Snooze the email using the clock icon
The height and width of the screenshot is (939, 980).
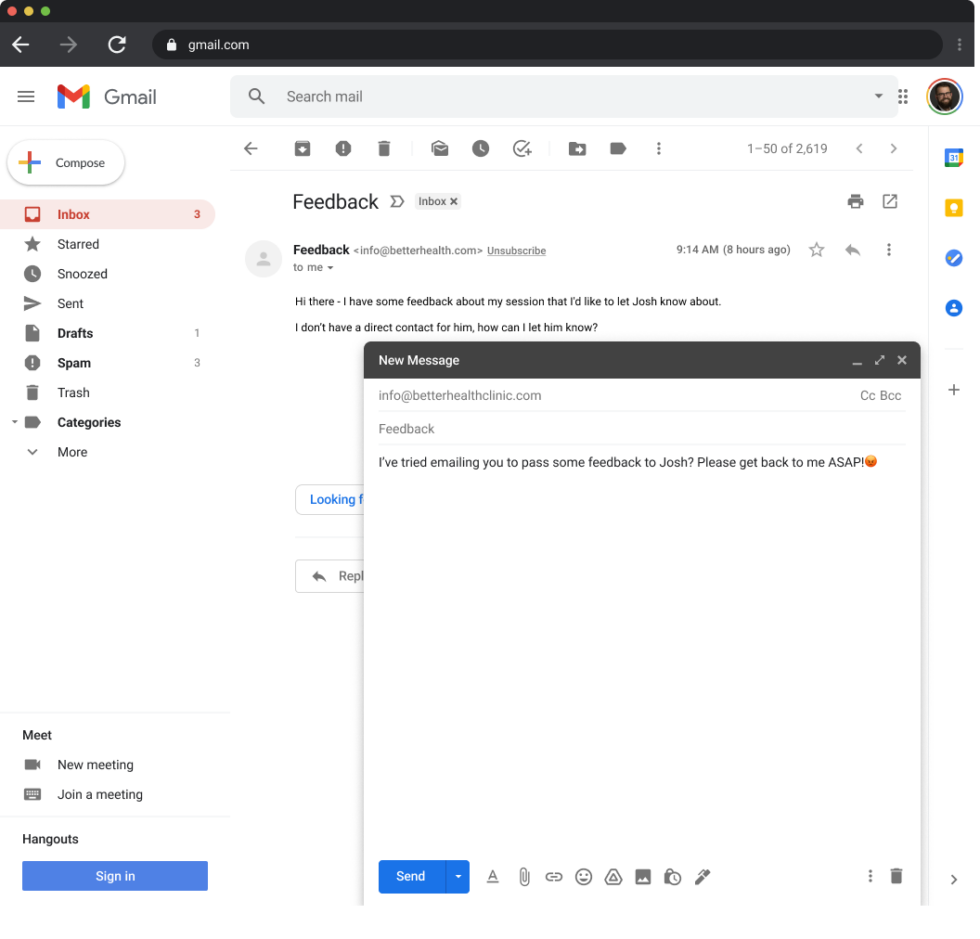[481, 149]
